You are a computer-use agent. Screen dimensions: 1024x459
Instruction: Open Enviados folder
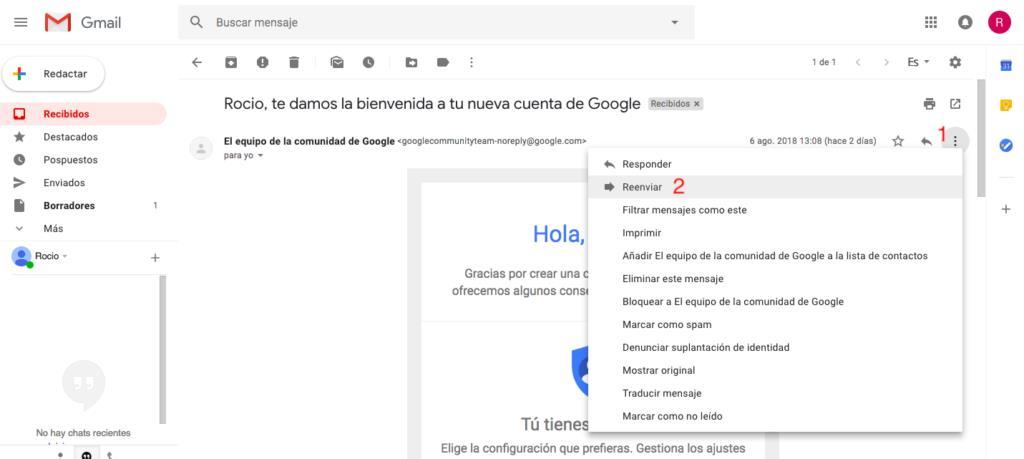click(x=84, y=183)
